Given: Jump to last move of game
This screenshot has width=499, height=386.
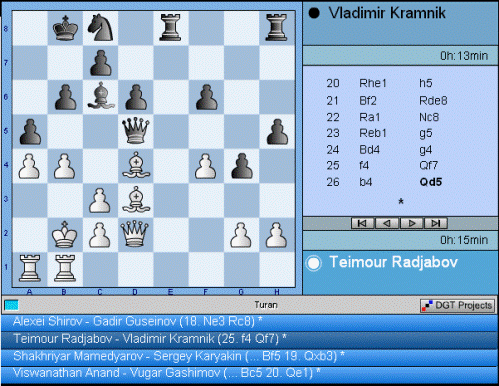Looking at the screenshot, I should (436, 223).
